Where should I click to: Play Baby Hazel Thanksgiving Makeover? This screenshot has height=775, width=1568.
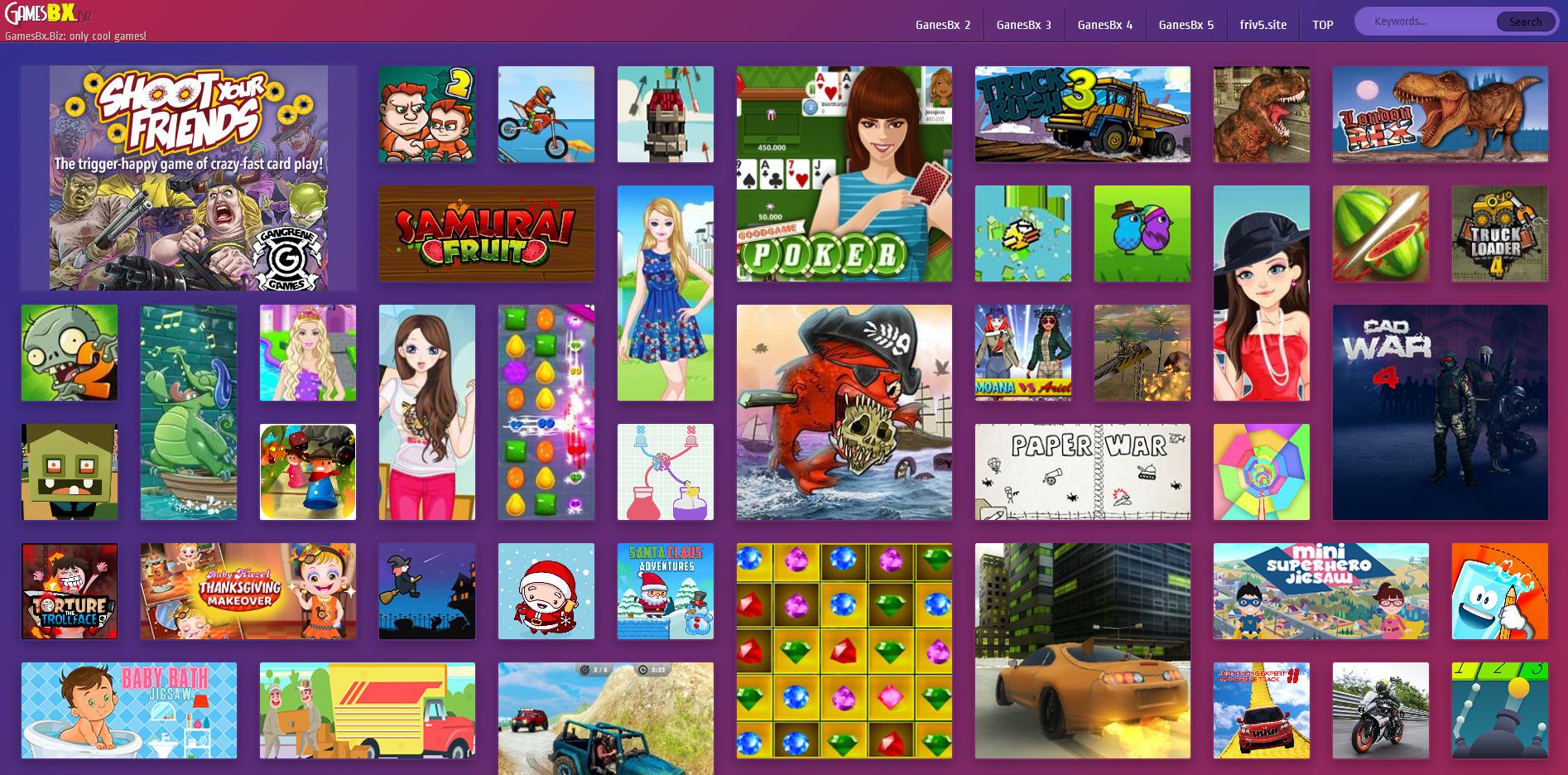[247, 590]
